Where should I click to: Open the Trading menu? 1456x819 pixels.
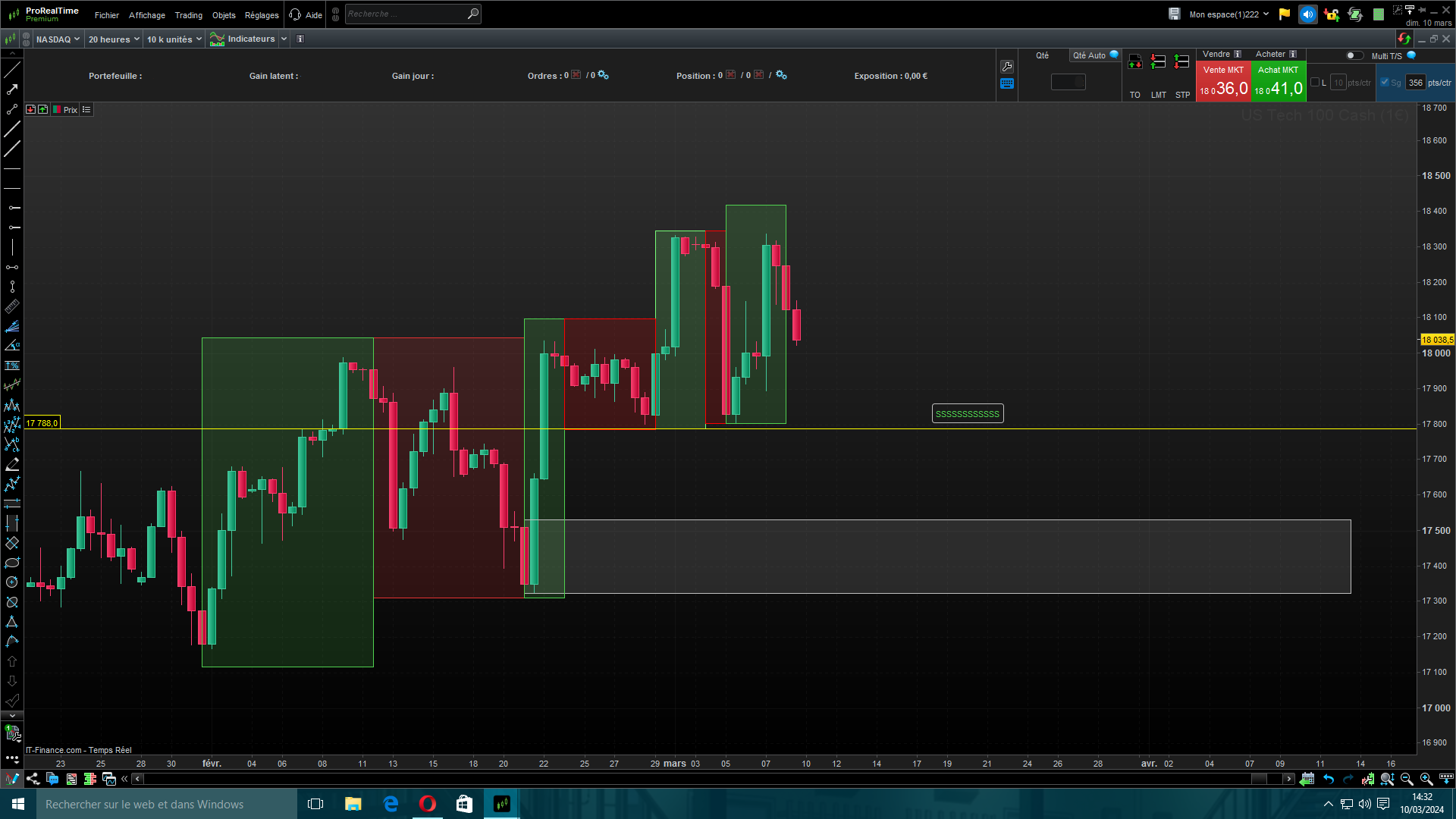pyautogui.click(x=188, y=15)
